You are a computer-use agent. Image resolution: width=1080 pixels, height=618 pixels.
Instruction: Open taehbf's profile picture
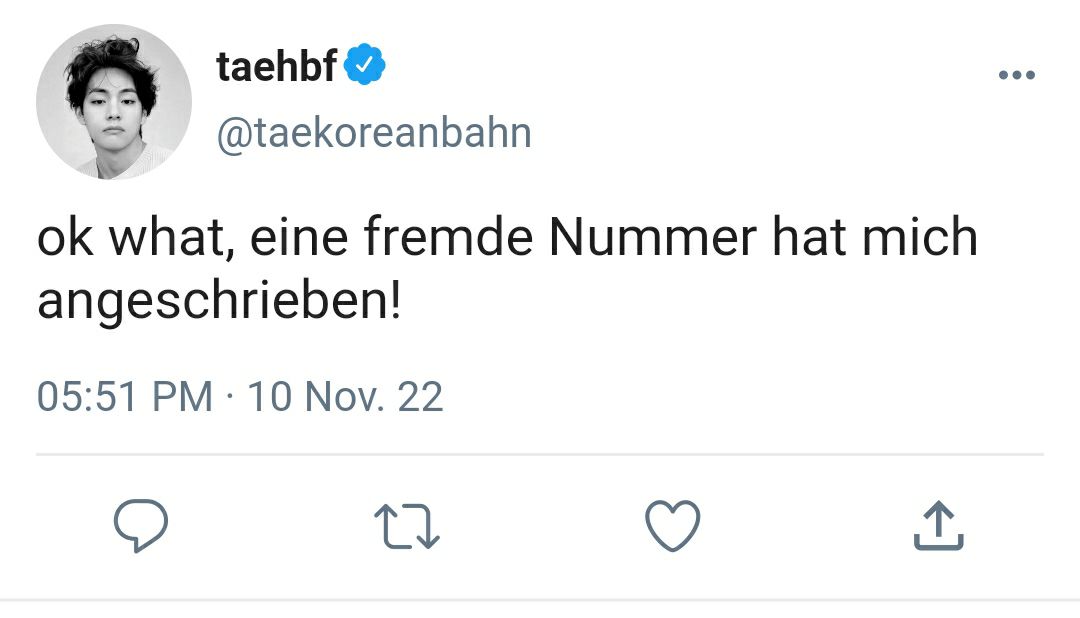114,102
